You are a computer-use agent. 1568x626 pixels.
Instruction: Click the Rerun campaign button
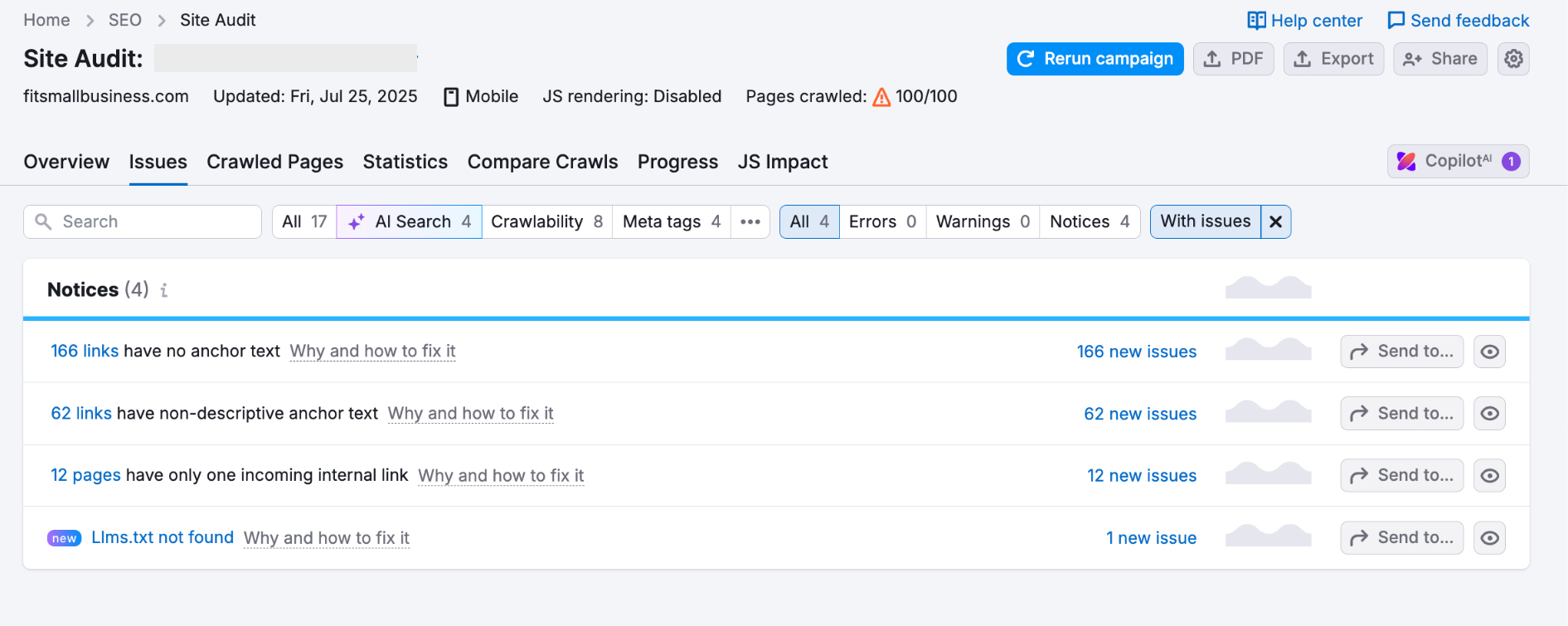[1095, 59]
